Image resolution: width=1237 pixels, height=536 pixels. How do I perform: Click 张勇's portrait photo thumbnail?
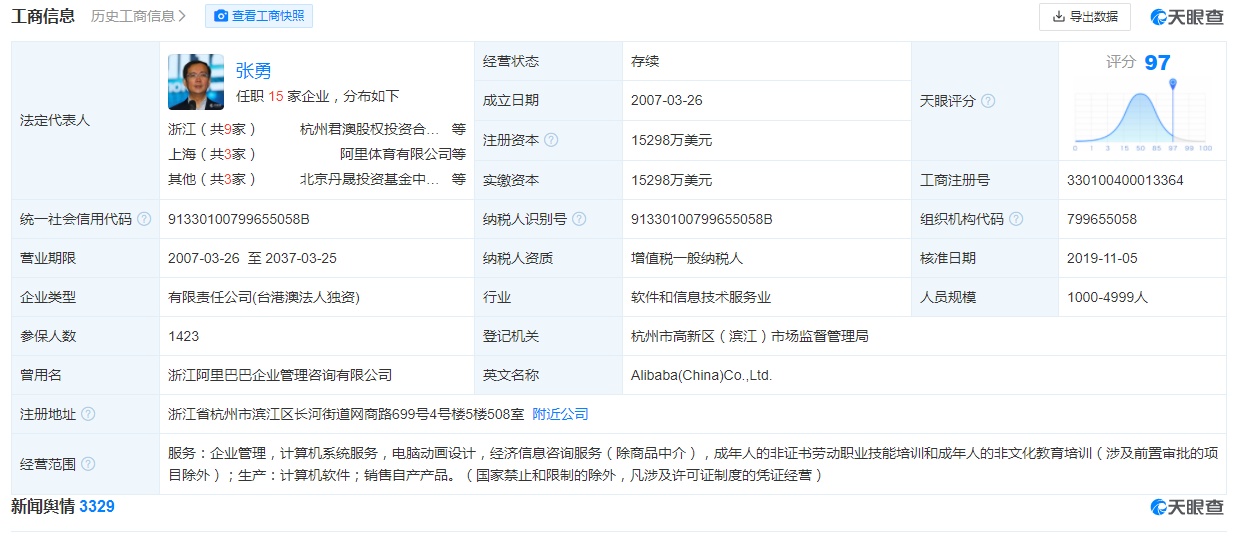(x=196, y=82)
